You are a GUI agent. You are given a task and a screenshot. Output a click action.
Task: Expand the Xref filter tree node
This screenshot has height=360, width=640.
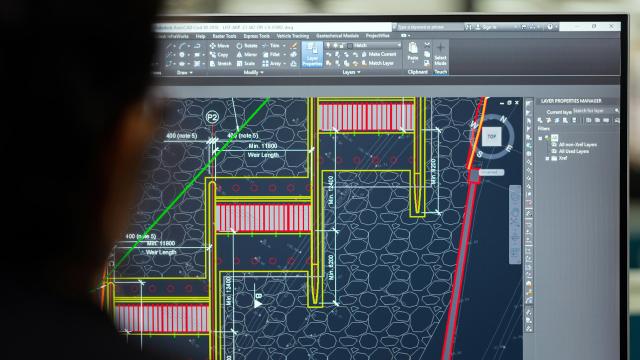point(548,158)
